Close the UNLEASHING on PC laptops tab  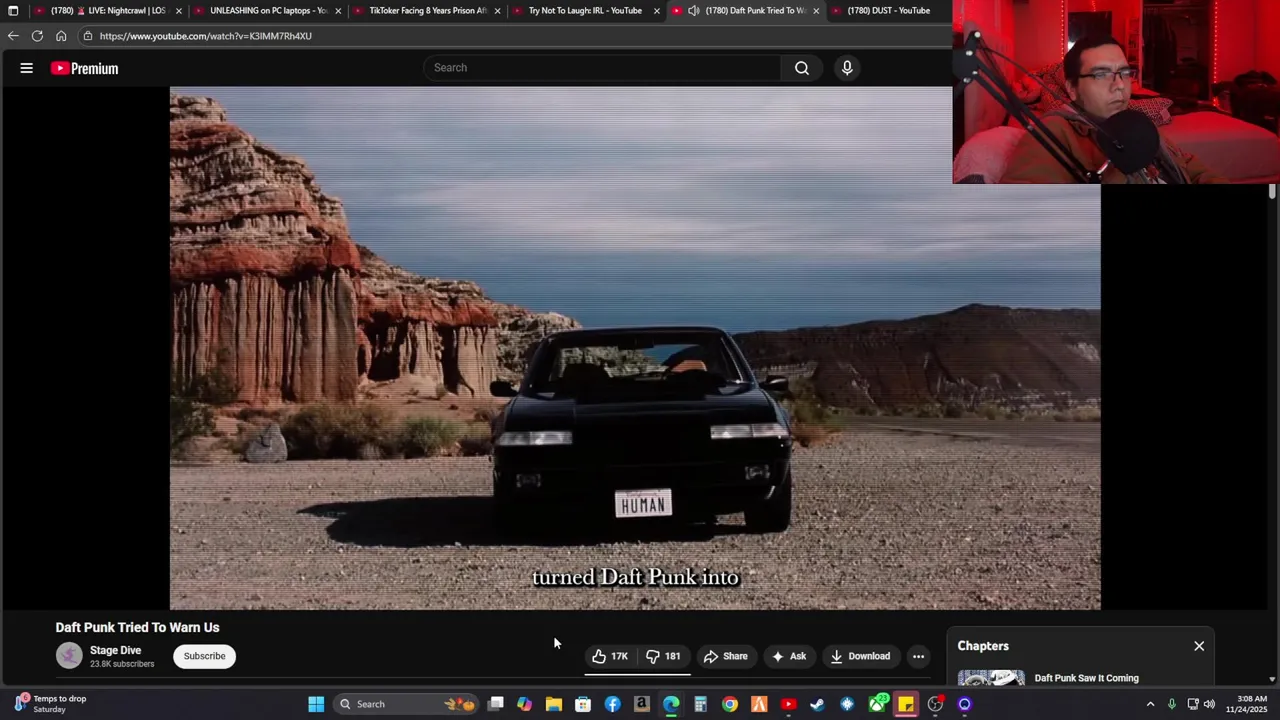[338, 11]
